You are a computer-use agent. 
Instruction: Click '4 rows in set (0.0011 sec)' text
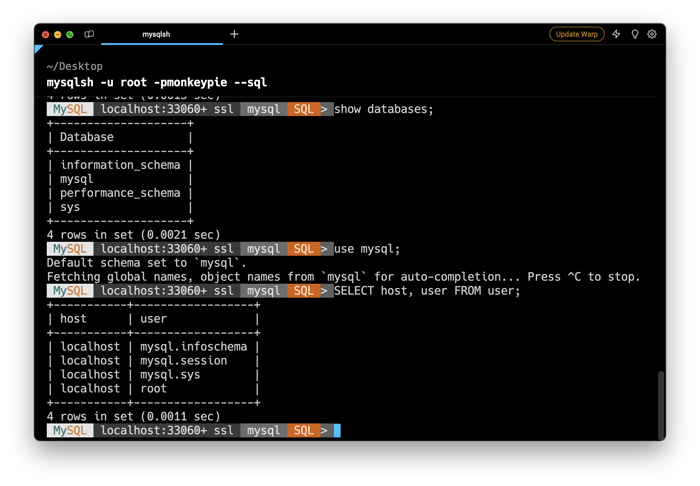133,416
